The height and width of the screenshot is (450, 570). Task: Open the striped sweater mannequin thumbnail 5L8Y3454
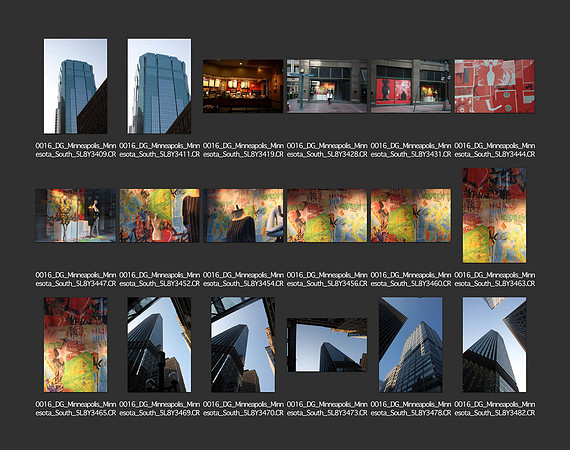[x=243, y=216]
